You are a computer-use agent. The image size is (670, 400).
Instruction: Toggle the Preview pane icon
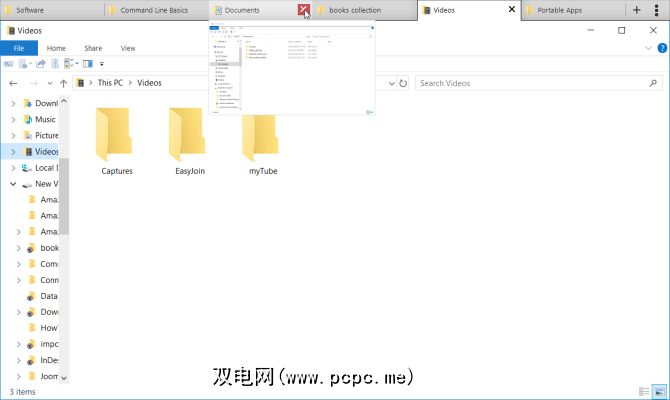pyautogui.click(x=88, y=64)
